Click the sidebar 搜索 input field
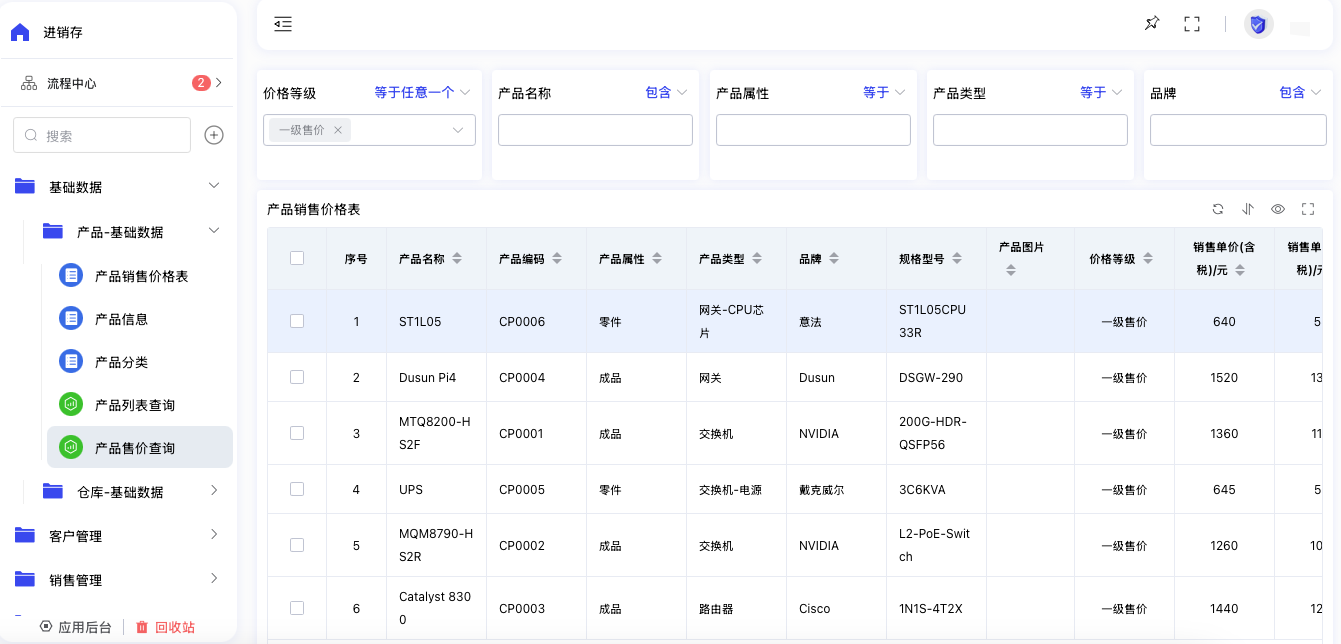The image size is (1341, 644). (102, 135)
